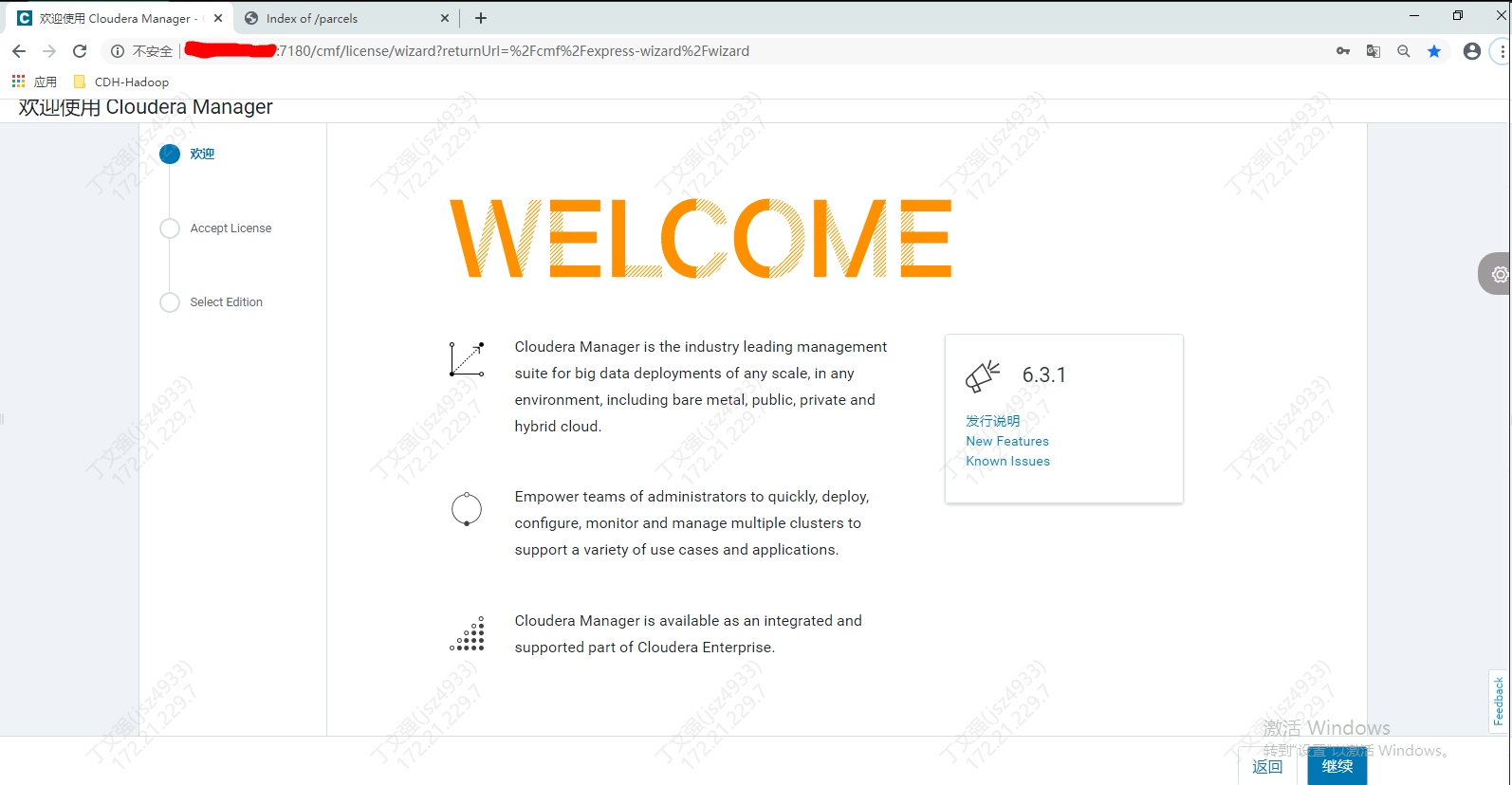Select the 欢迎 wizard step

click(x=188, y=154)
